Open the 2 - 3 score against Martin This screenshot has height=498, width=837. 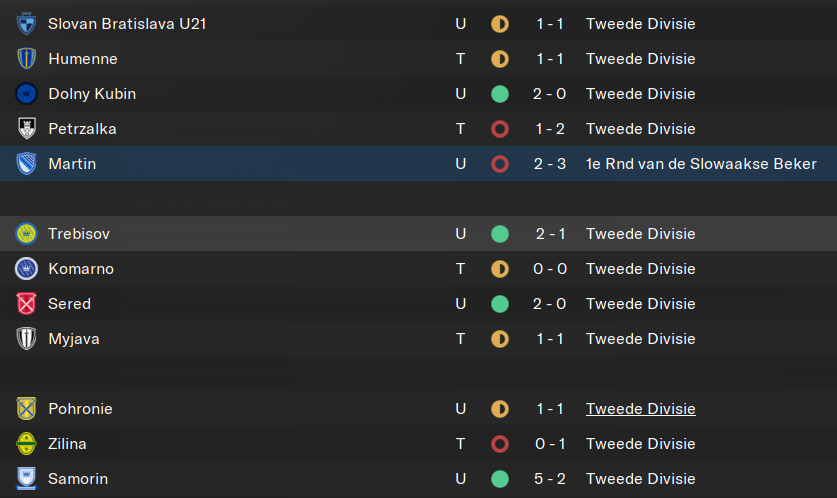point(550,164)
